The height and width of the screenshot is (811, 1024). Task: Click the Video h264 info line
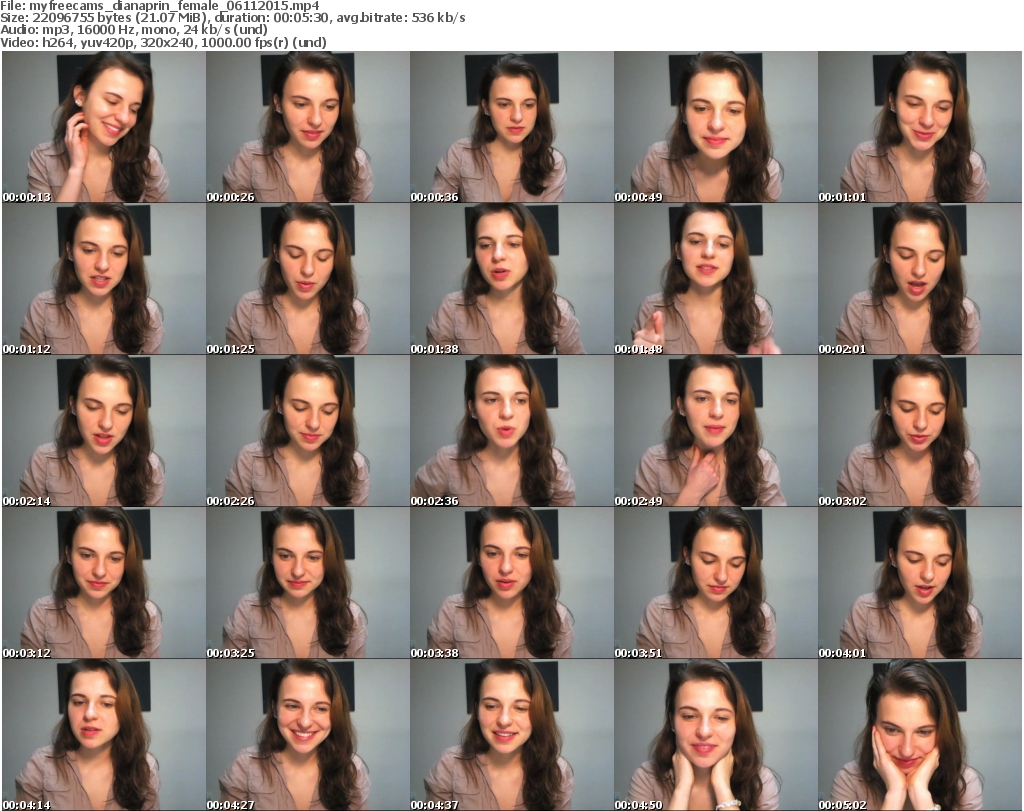point(163,42)
